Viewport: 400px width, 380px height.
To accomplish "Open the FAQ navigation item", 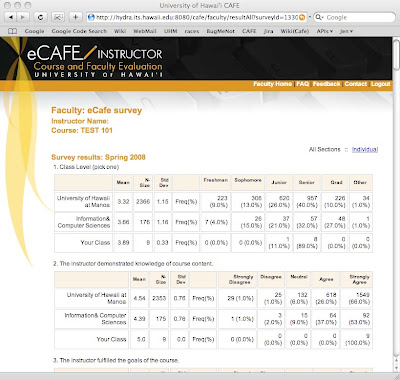I will pos(303,84).
